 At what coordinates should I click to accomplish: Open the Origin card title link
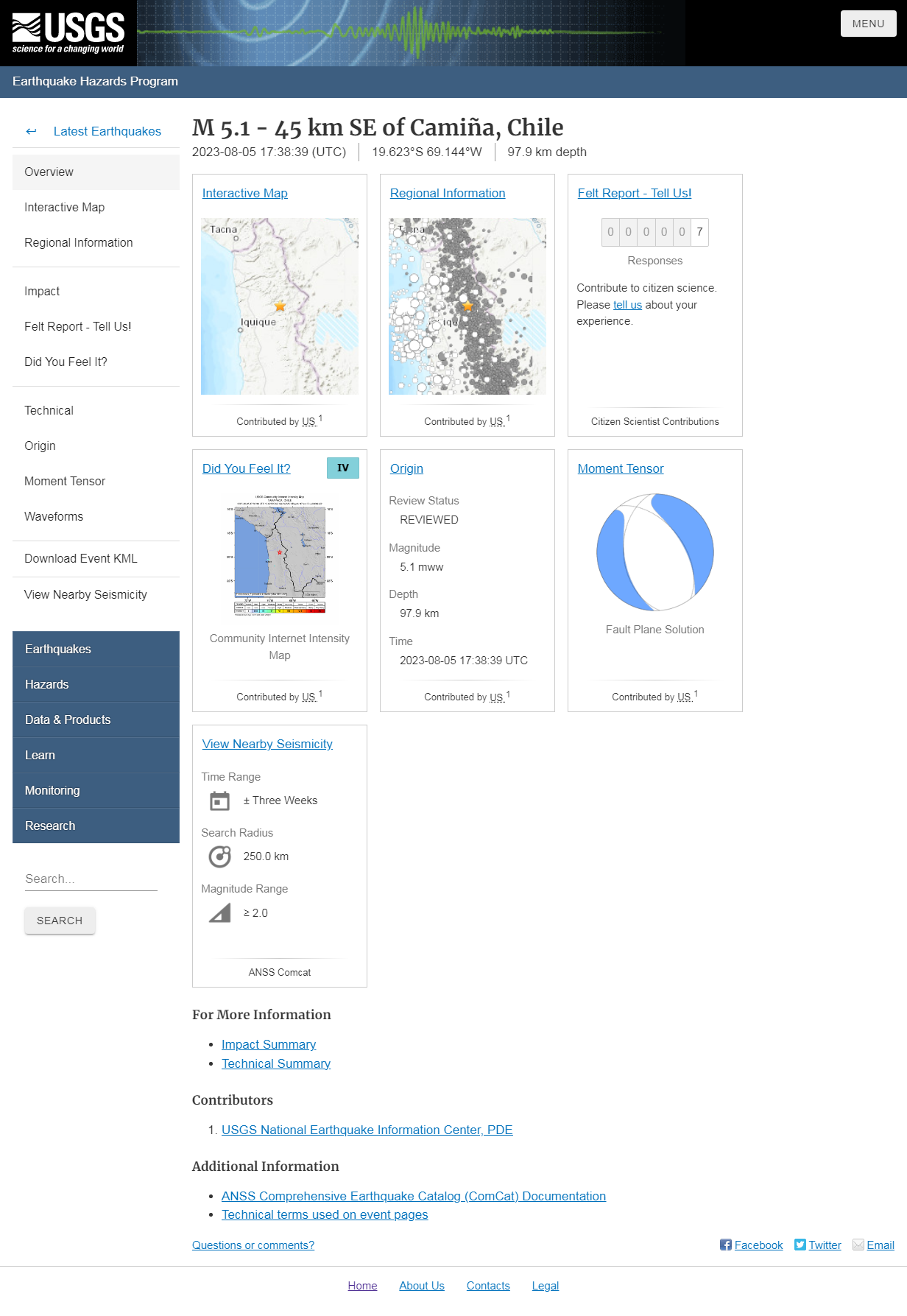click(406, 468)
